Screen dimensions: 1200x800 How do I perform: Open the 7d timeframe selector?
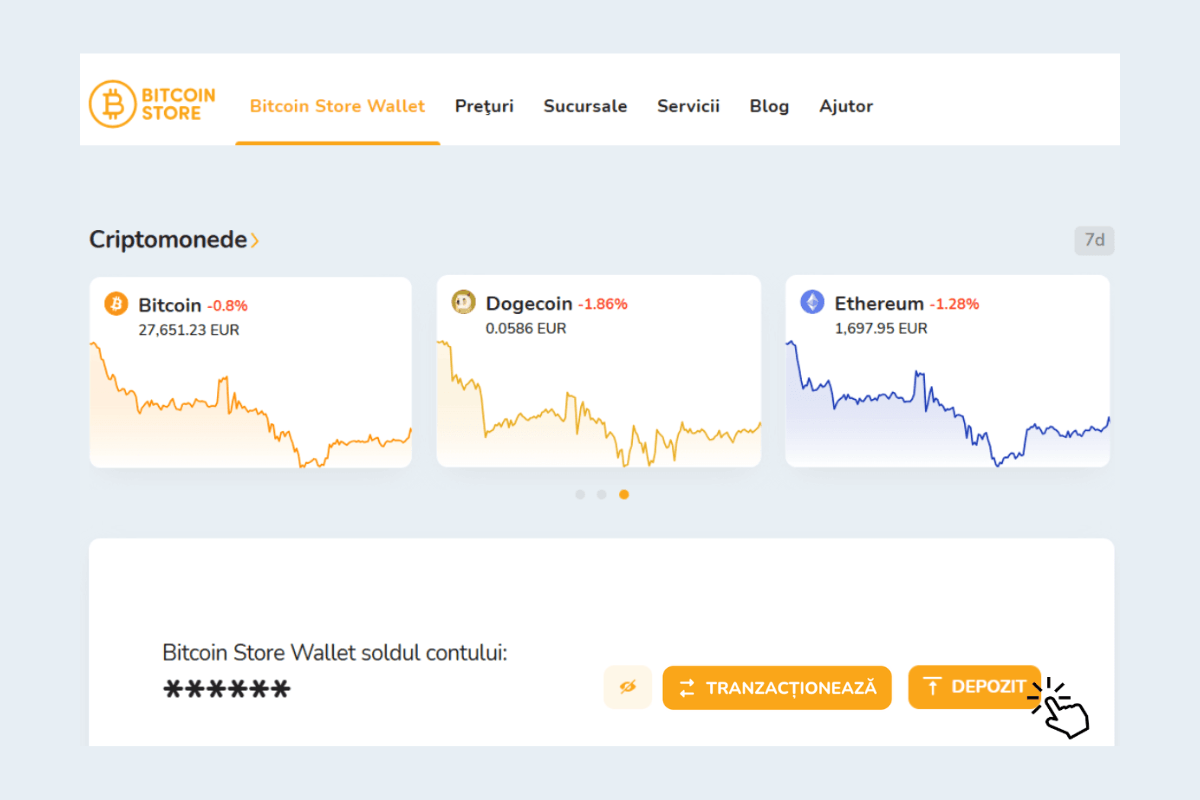click(1094, 240)
